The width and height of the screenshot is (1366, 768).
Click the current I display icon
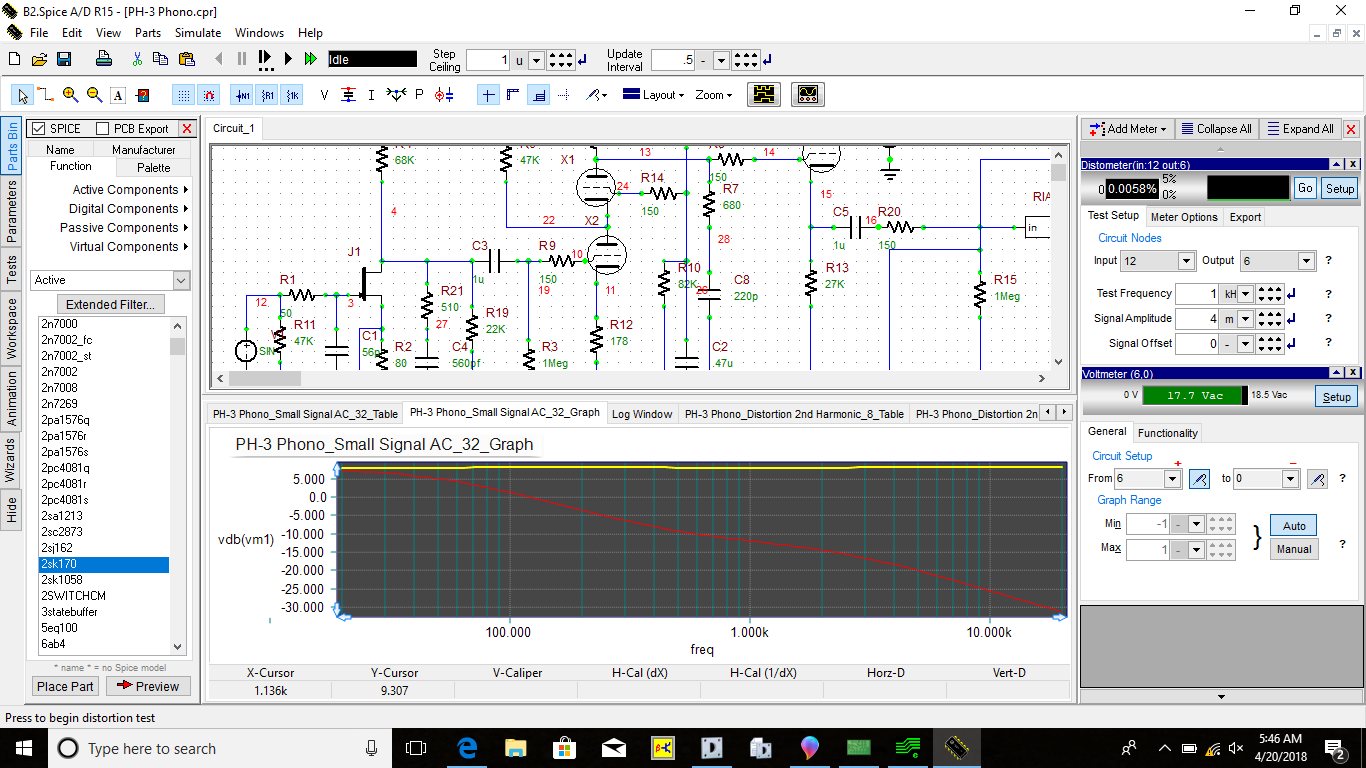371,95
